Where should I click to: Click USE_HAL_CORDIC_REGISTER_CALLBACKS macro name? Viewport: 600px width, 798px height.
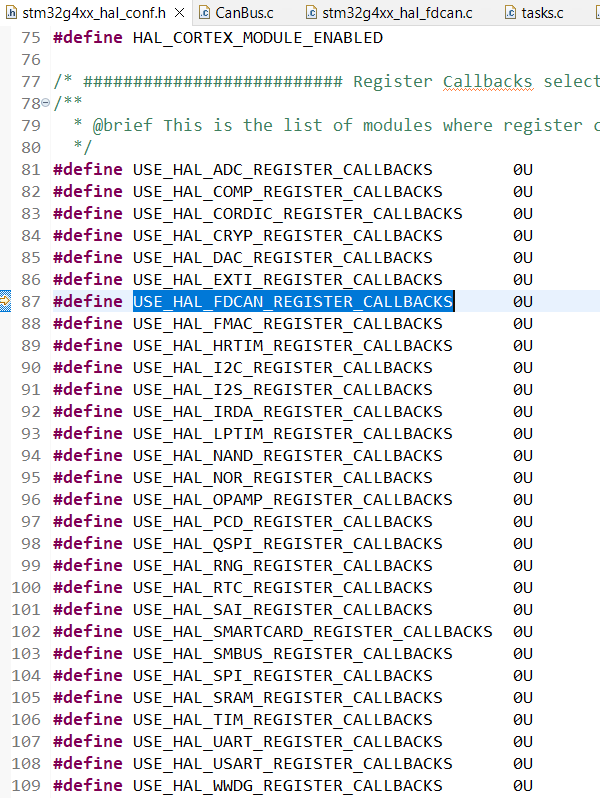(298, 214)
